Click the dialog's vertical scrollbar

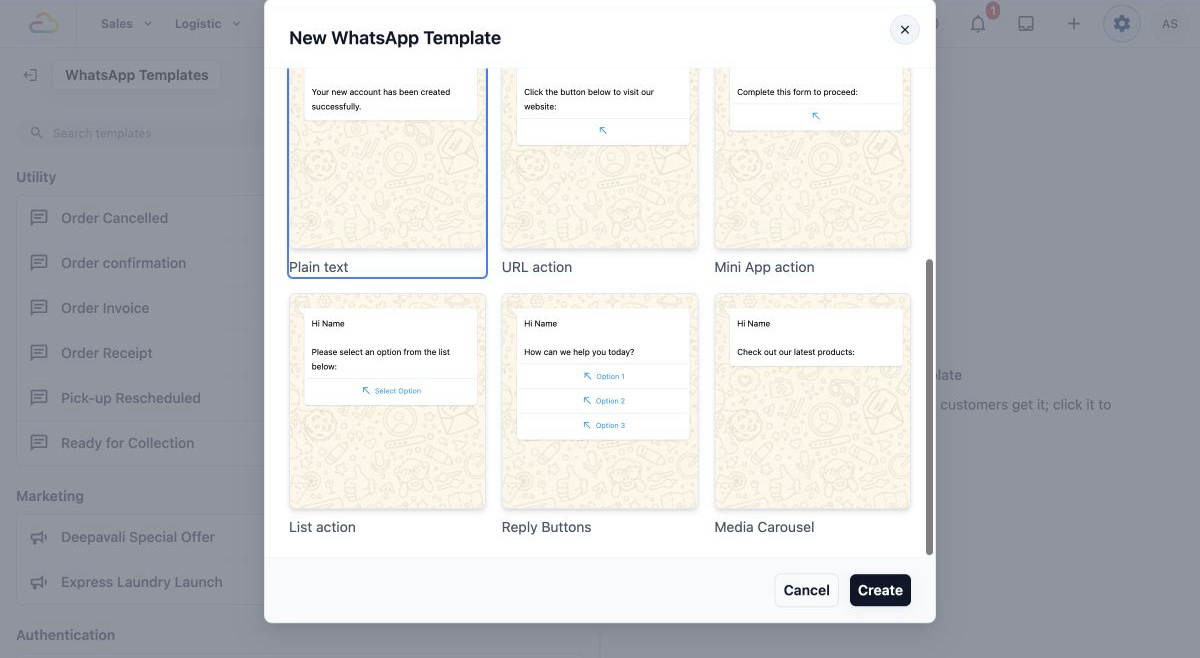coord(929,407)
